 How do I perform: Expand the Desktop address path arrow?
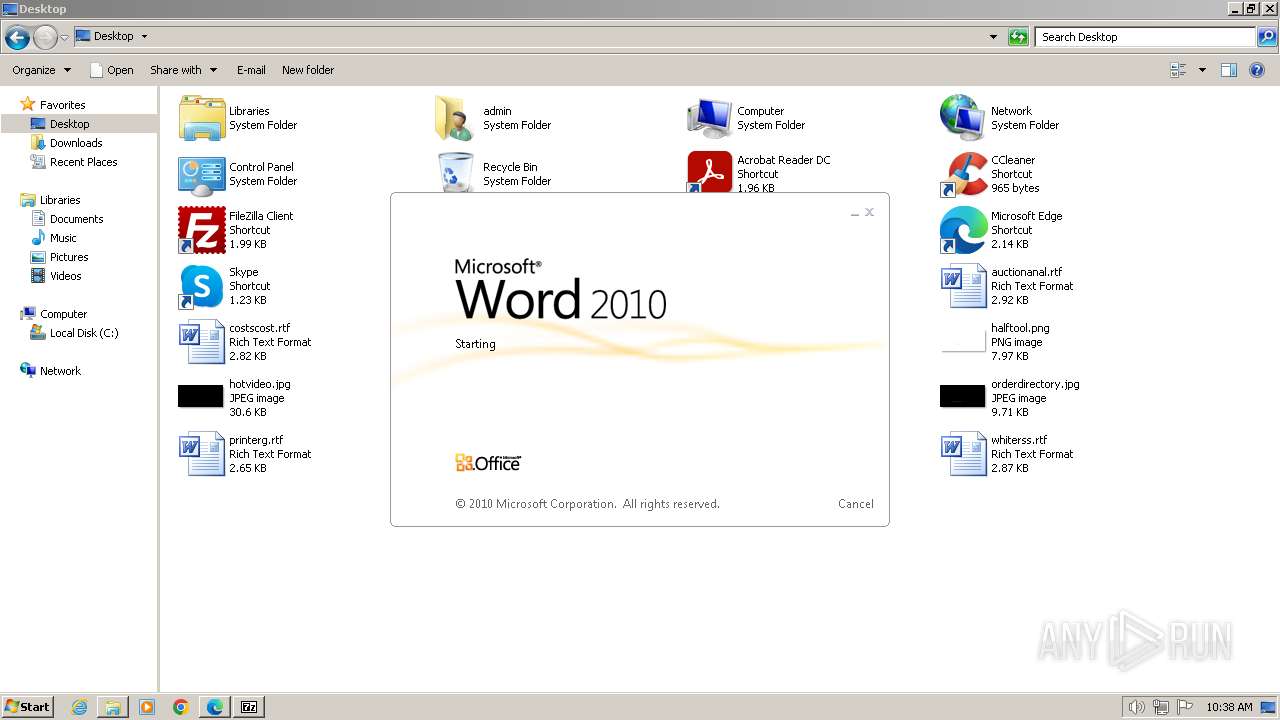click(144, 37)
